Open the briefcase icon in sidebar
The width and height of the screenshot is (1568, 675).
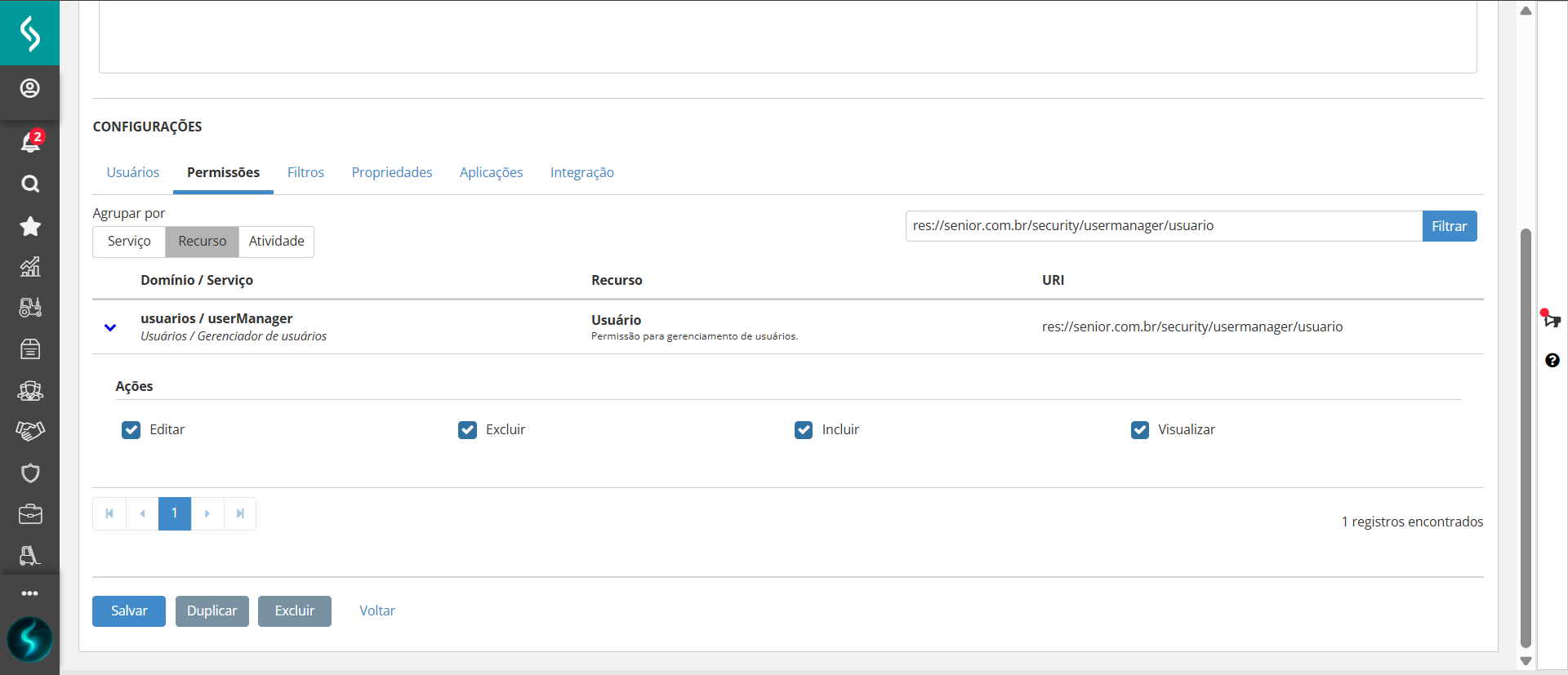pyautogui.click(x=30, y=514)
